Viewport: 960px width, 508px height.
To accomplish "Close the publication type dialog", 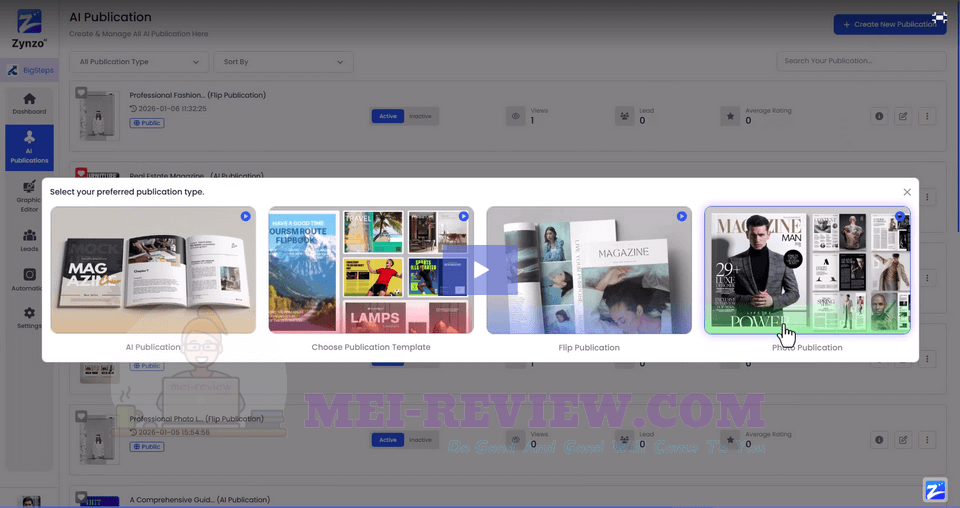I will pyautogui.click(x=907, y=192).
